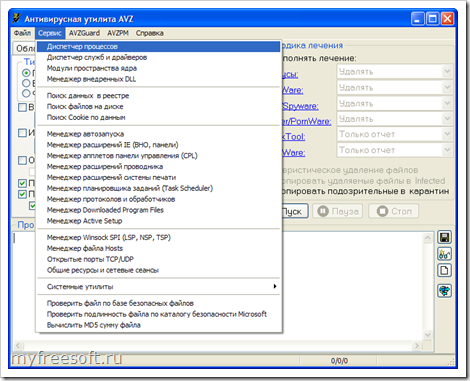This screenshot has width=470, height=381.
Task: Tick the checkbox labelled И
Action: tap(22, 133)
